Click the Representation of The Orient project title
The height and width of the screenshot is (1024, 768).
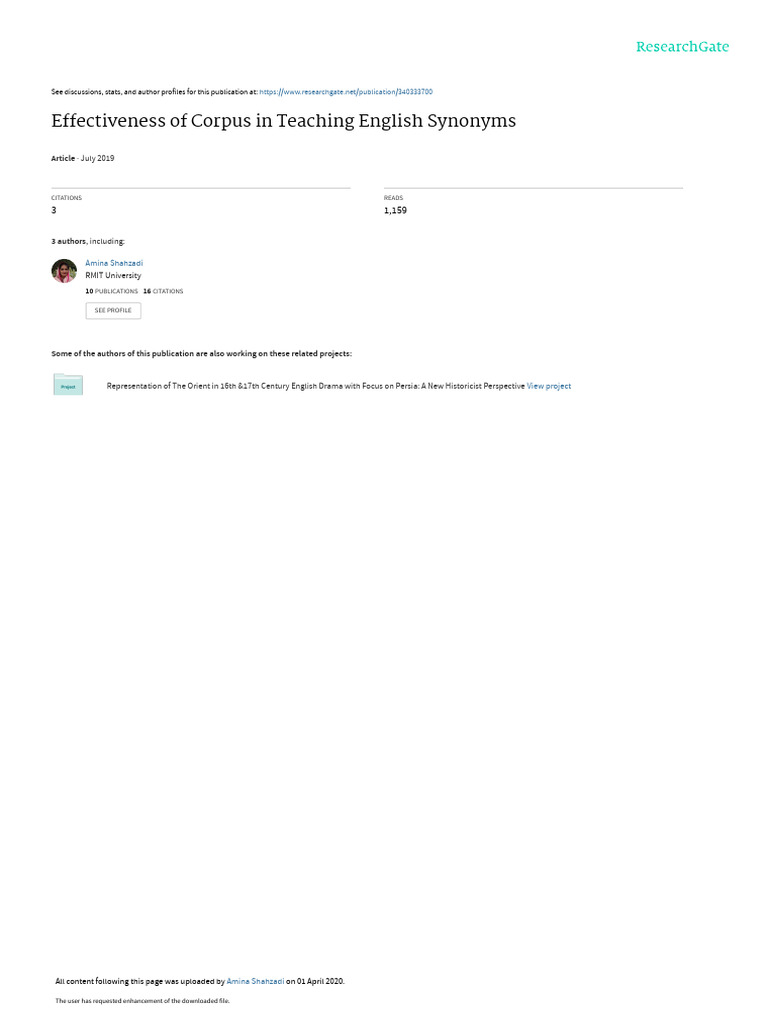(315, 386)
